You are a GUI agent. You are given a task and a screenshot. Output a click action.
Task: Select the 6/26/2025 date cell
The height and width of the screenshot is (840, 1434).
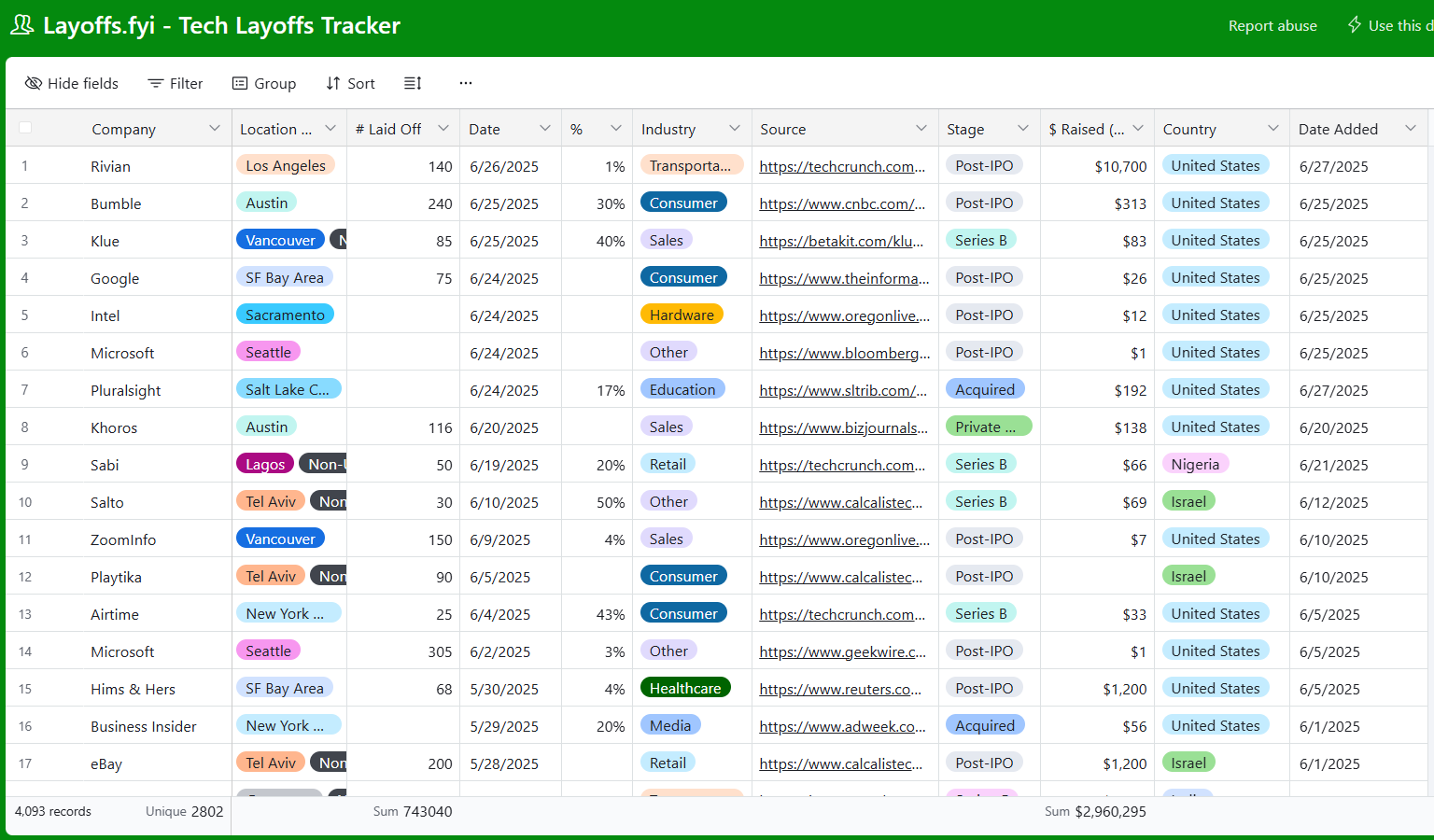click(511, 165)
